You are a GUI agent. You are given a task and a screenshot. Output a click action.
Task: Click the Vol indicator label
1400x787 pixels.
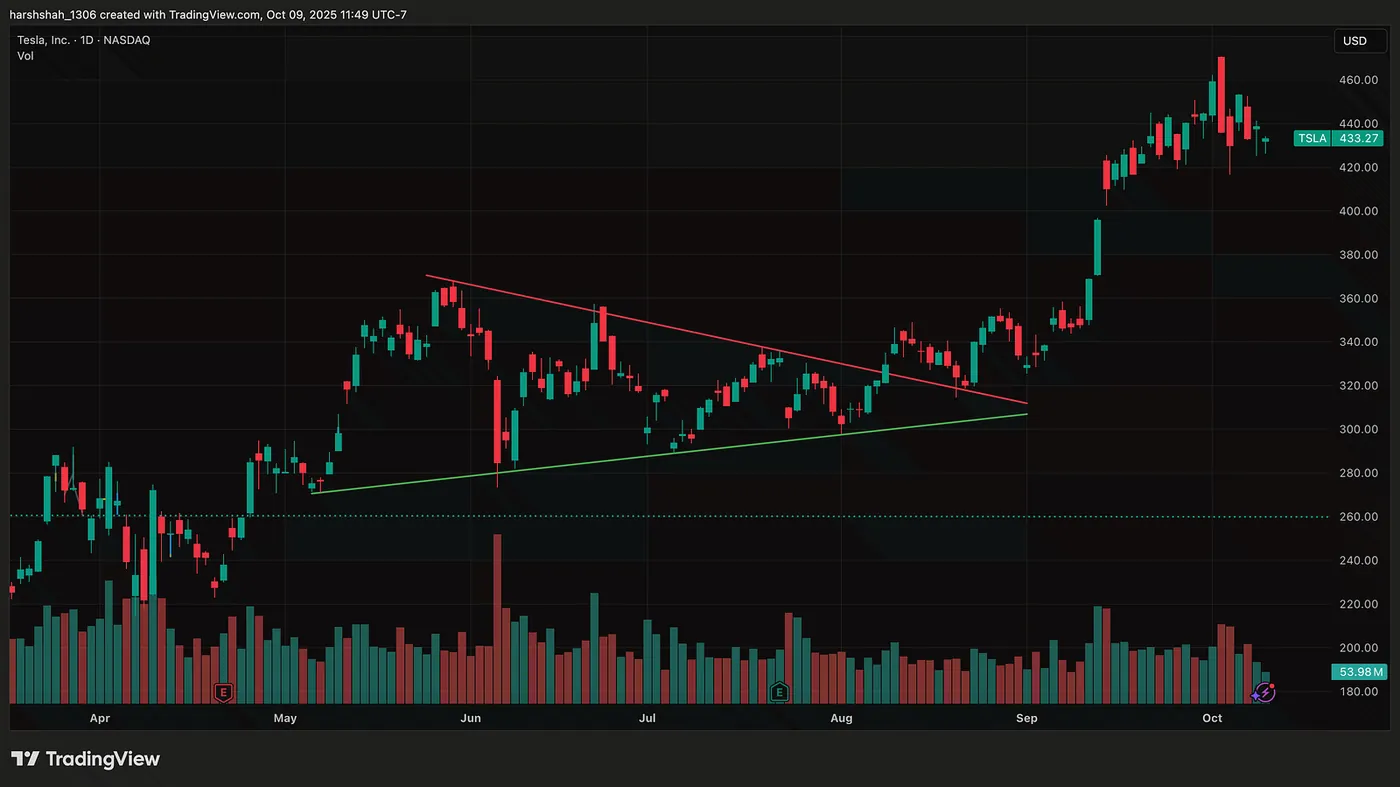pyautogui.click(x=25, y=56)
